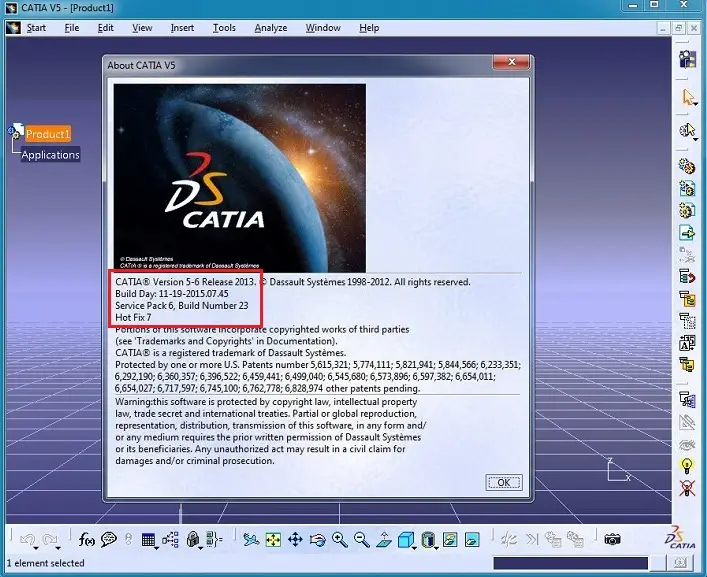Click the Fast Multi Instantiation icon
This screenshot has width=707, height=577.
tap(687, 399)
